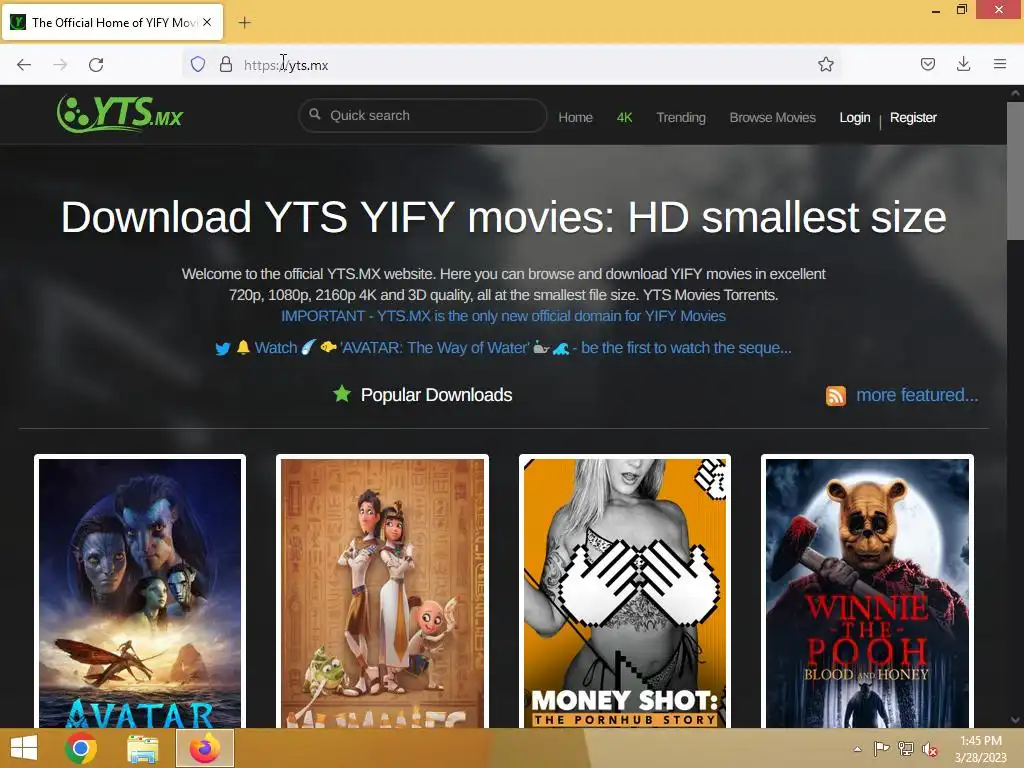Click the YTS.MX logo

[x=120, y=114]
